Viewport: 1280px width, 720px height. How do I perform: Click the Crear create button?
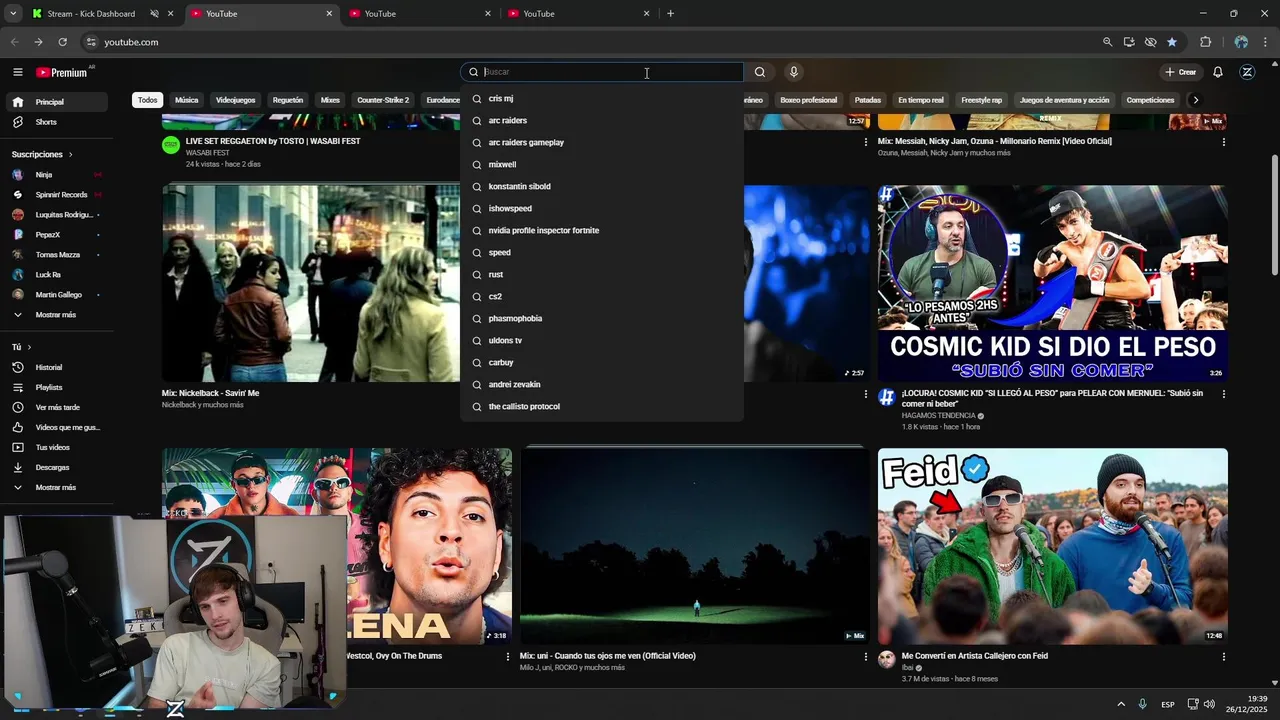1180,72
